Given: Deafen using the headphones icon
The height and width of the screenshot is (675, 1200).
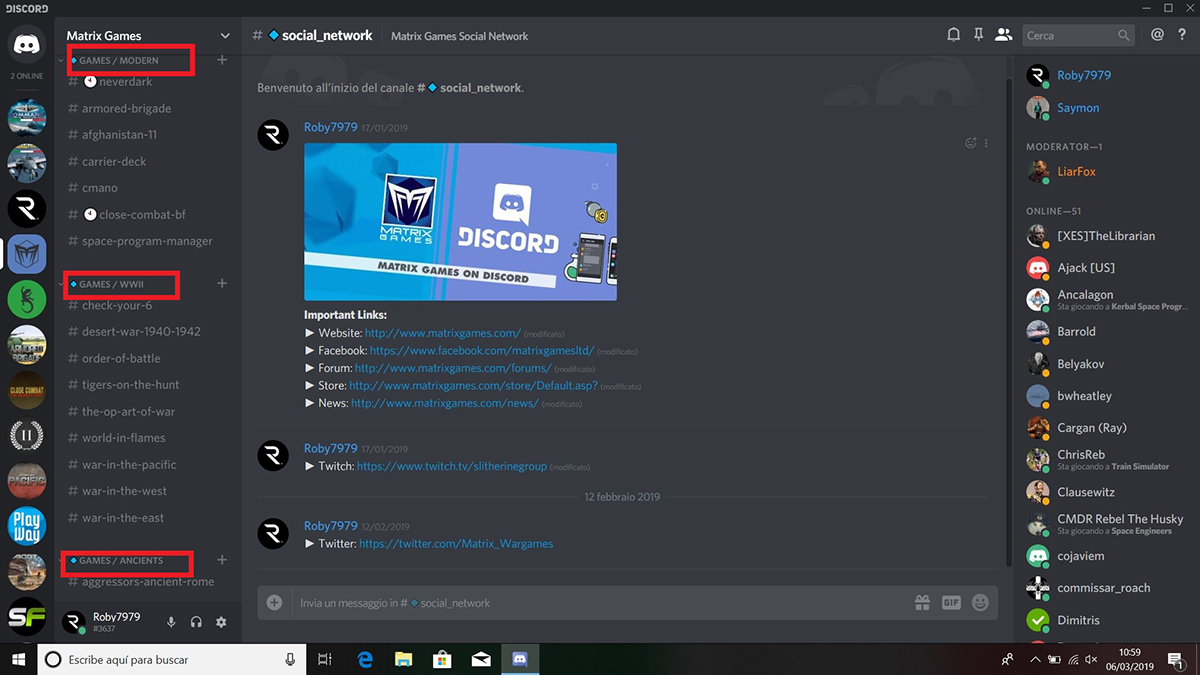Looking at the screenshot, I should click(x=196, y=622).
